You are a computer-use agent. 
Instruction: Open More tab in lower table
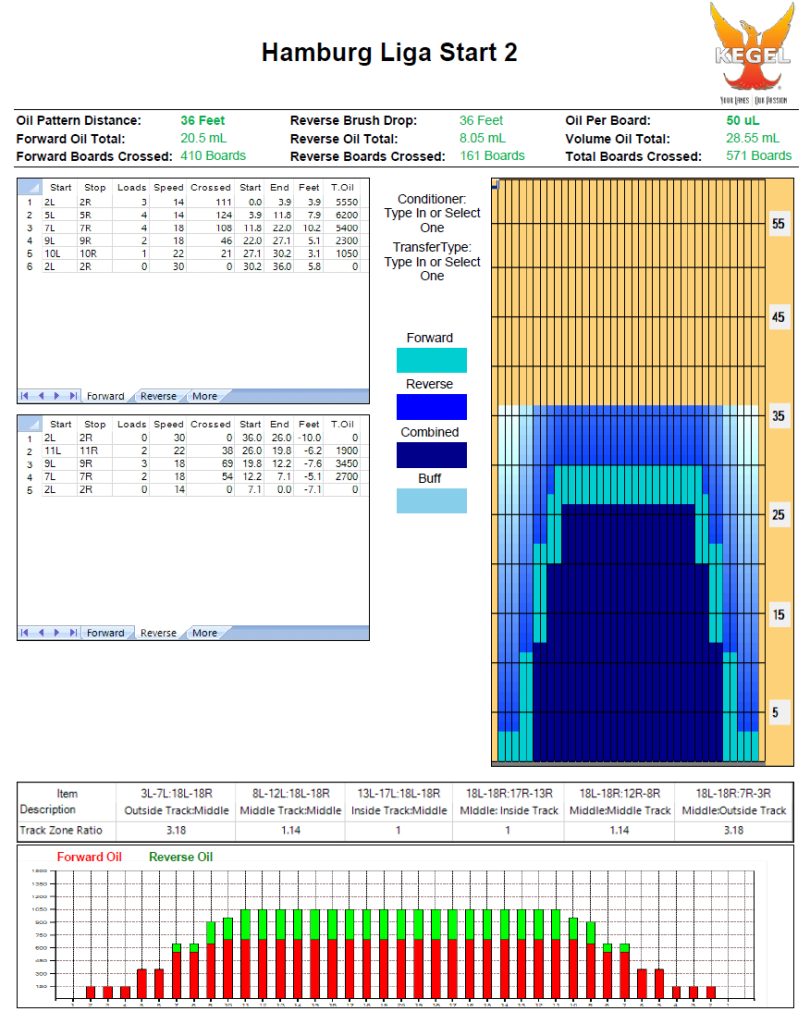204,633
